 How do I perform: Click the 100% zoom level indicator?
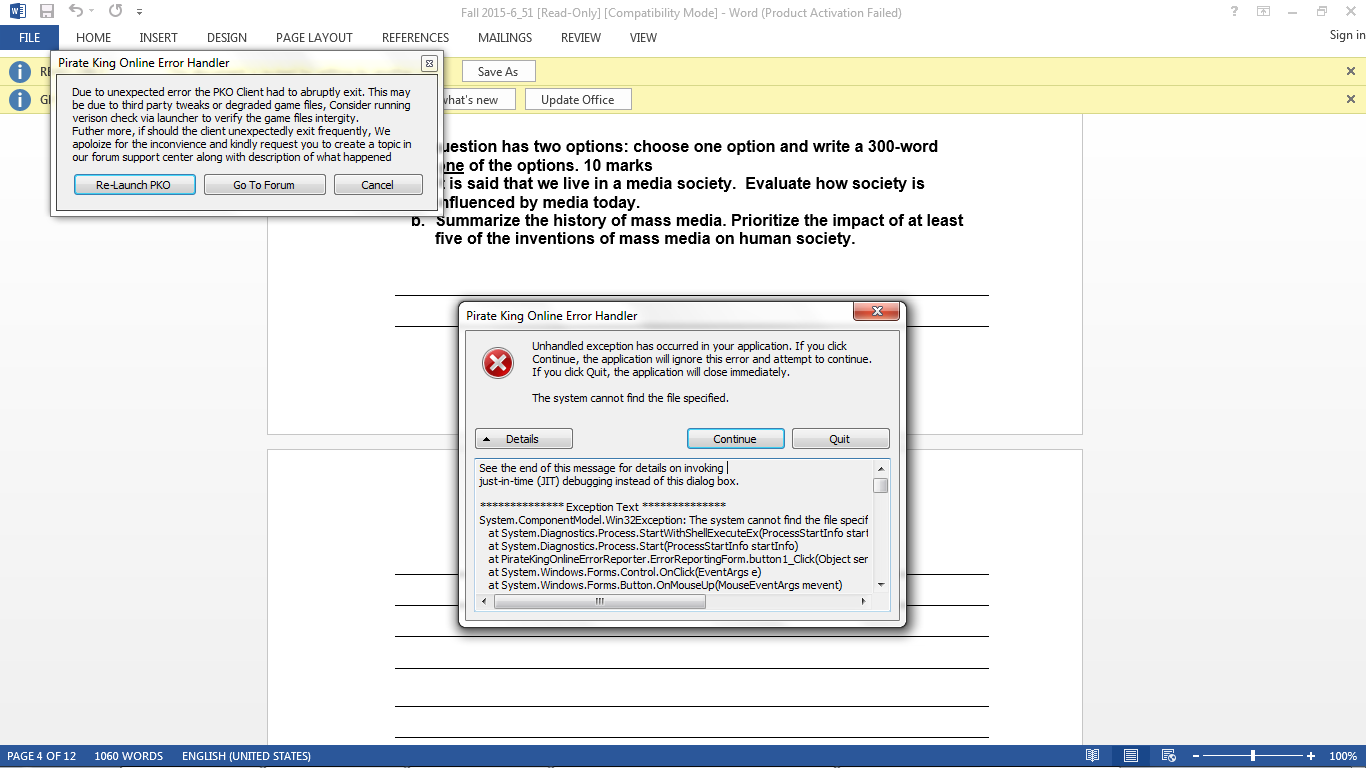(x=1342, y=756)
